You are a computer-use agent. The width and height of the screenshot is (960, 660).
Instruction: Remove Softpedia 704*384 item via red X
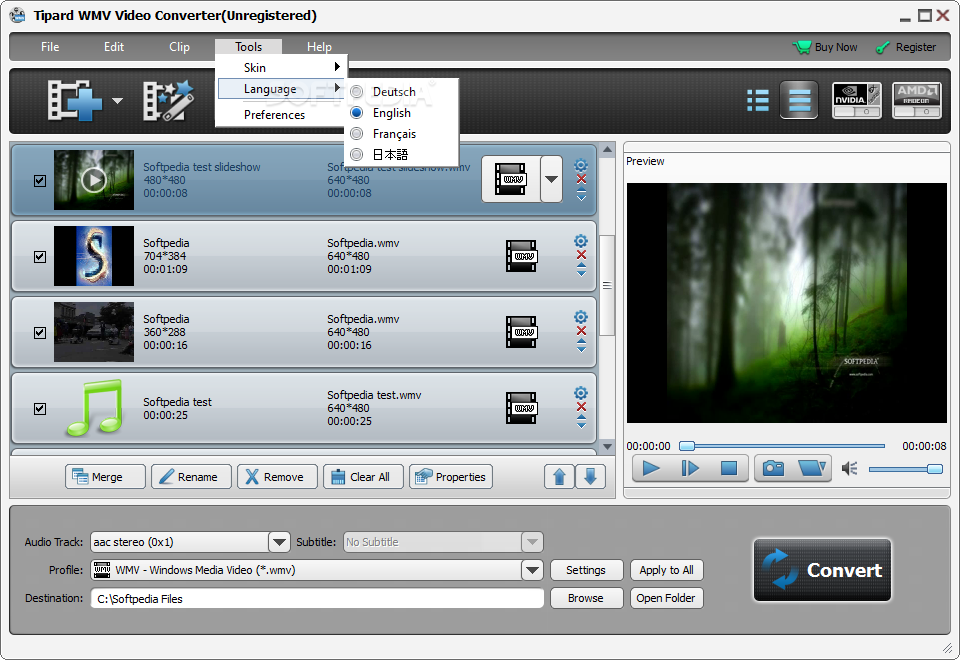click(x=581, y=255)
